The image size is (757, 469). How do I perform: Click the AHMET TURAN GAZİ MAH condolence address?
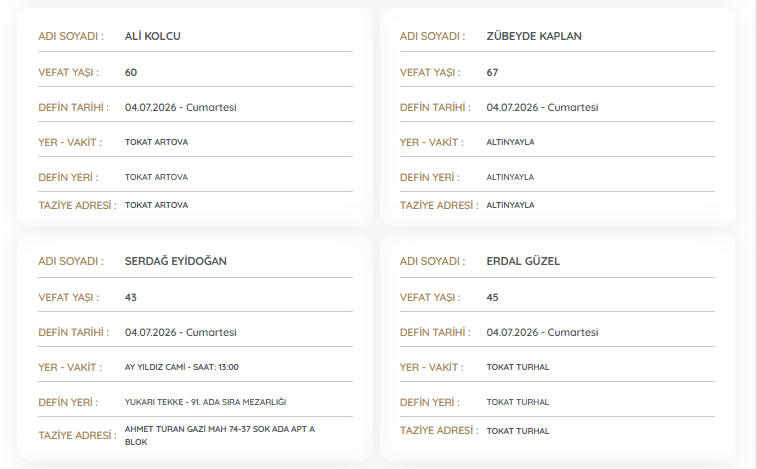click(220, 435)
